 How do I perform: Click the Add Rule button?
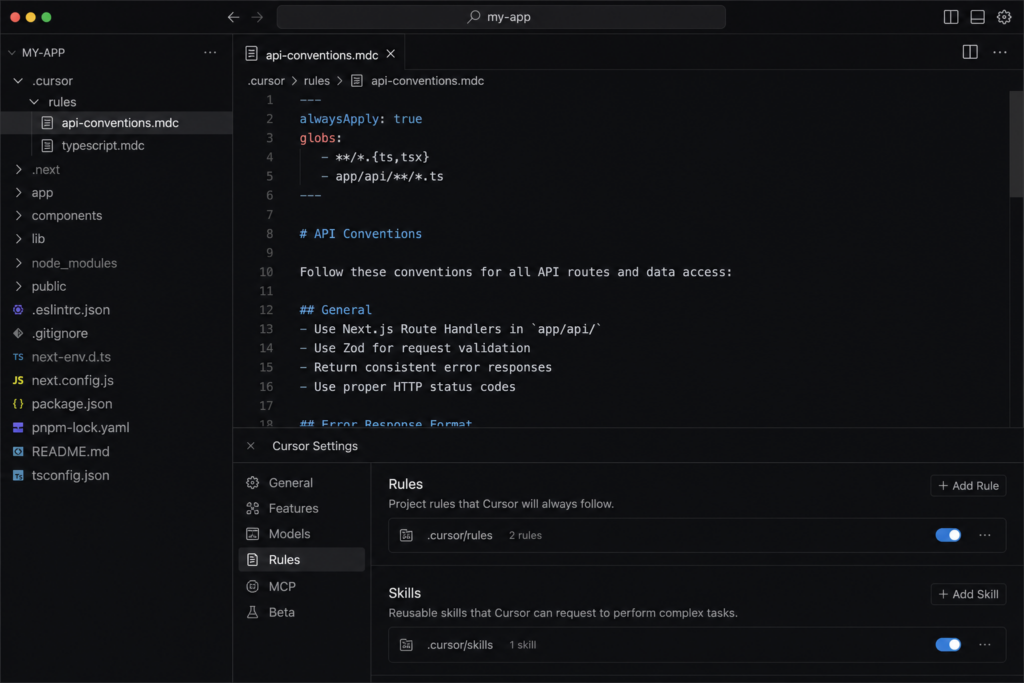pyautogui.click(x=968, y=486)
